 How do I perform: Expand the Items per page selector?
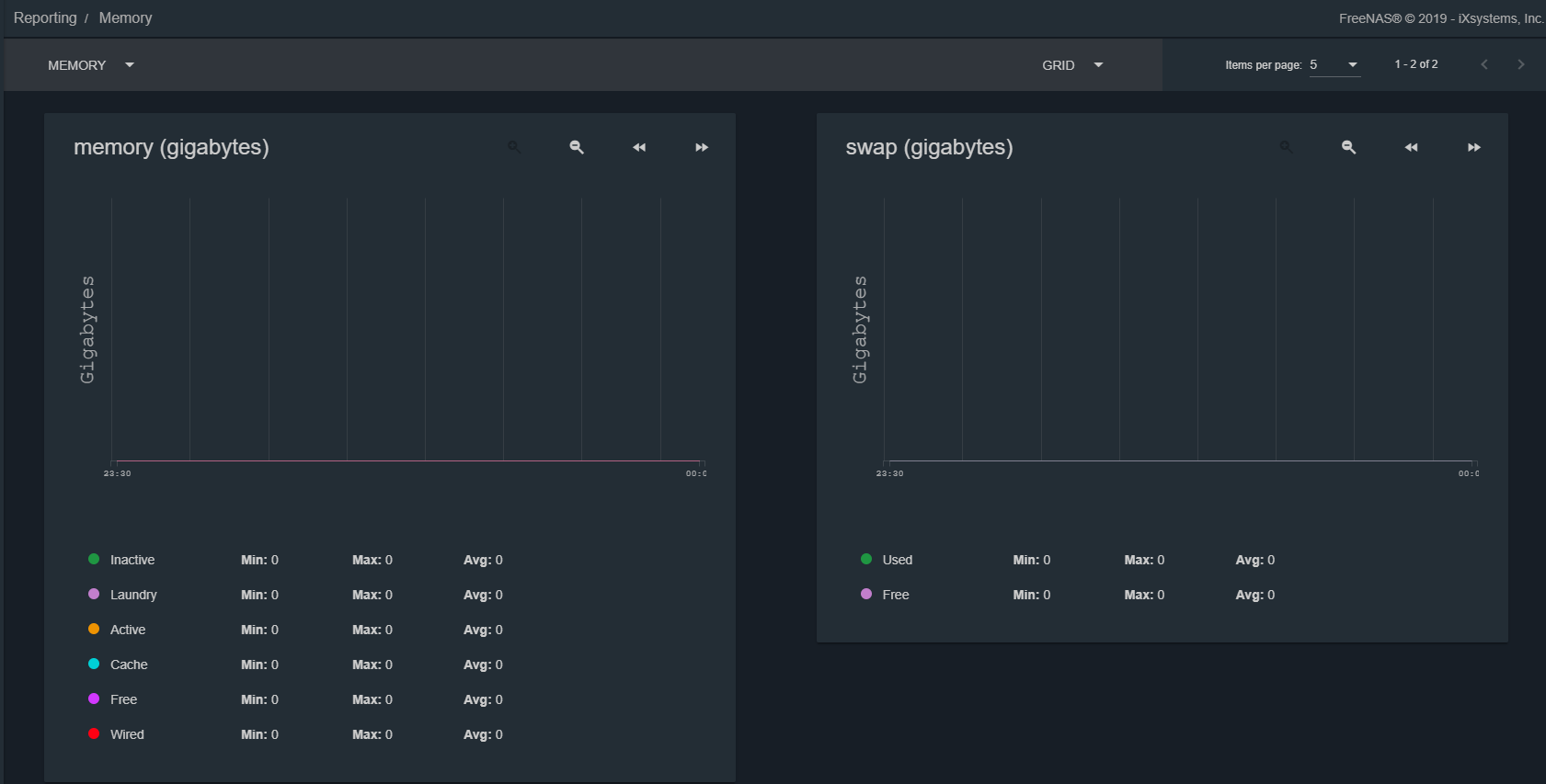pyautogui.click(x=1334, y=64)
